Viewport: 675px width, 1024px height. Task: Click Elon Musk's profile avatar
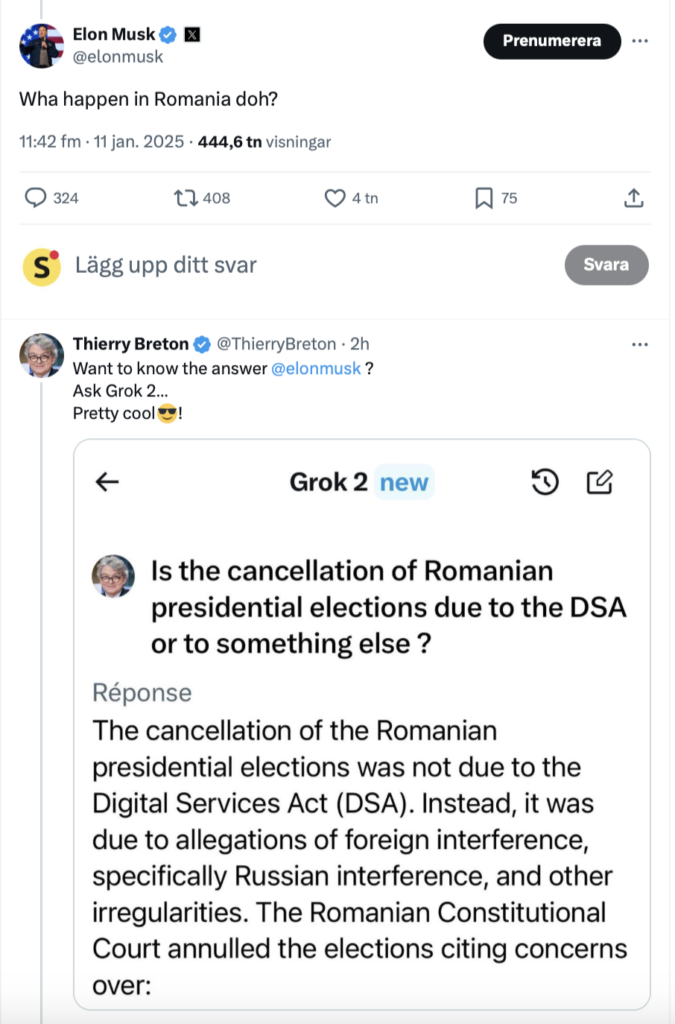click(x=42, y=45)
